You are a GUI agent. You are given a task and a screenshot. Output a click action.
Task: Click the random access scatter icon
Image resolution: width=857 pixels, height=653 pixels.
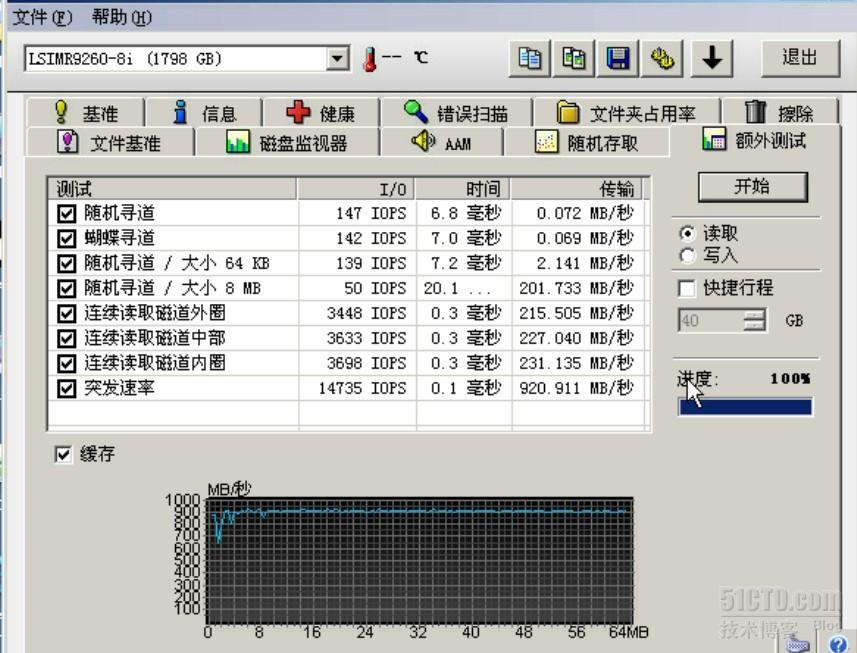point(546,142)
